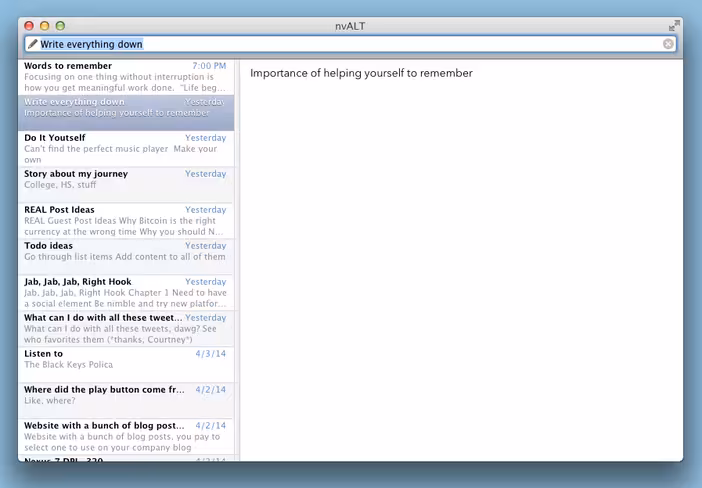Clear the search field with the X icon
The width and height of the screenshot is (702, 488).
668,44
